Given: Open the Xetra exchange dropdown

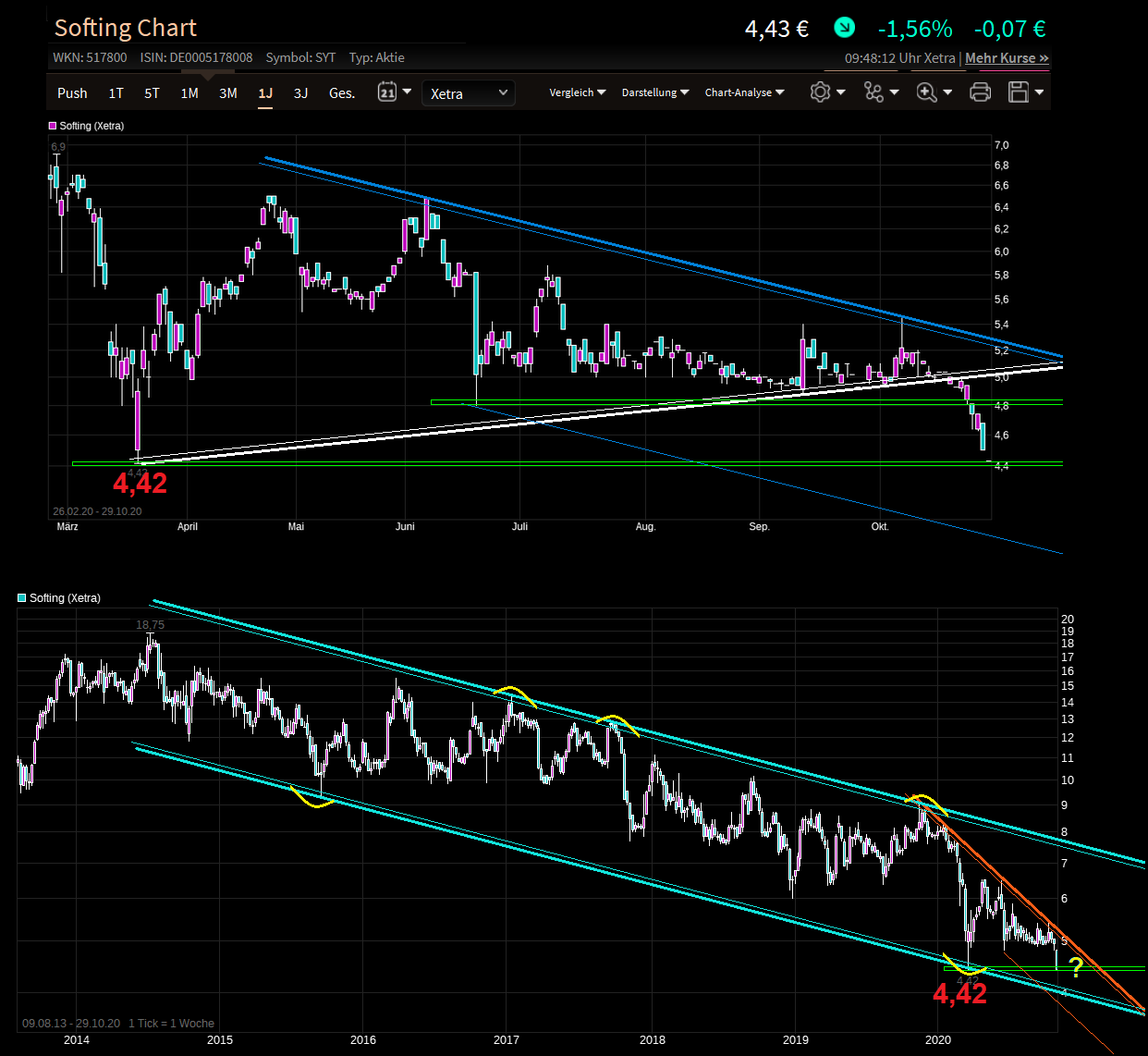Looking at the screenshot, I should click(469, 93).
